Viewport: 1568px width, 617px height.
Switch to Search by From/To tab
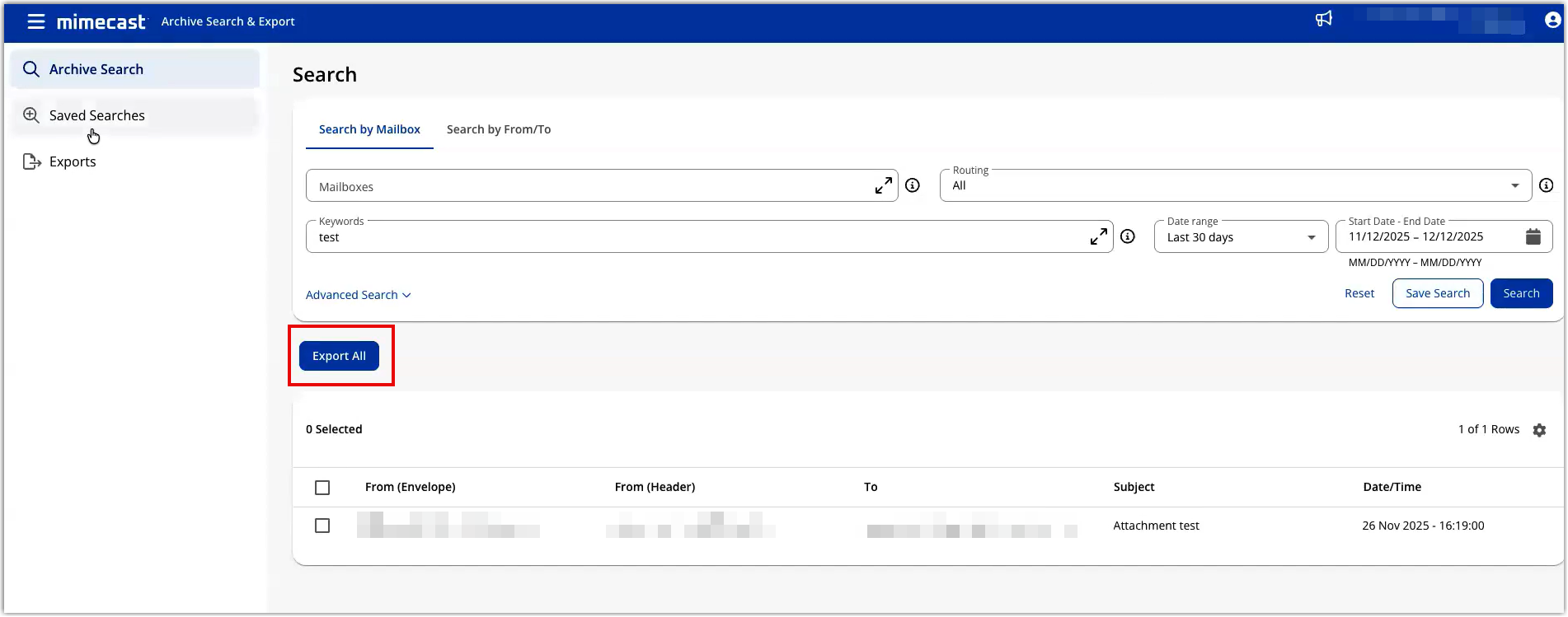(498, 129)
